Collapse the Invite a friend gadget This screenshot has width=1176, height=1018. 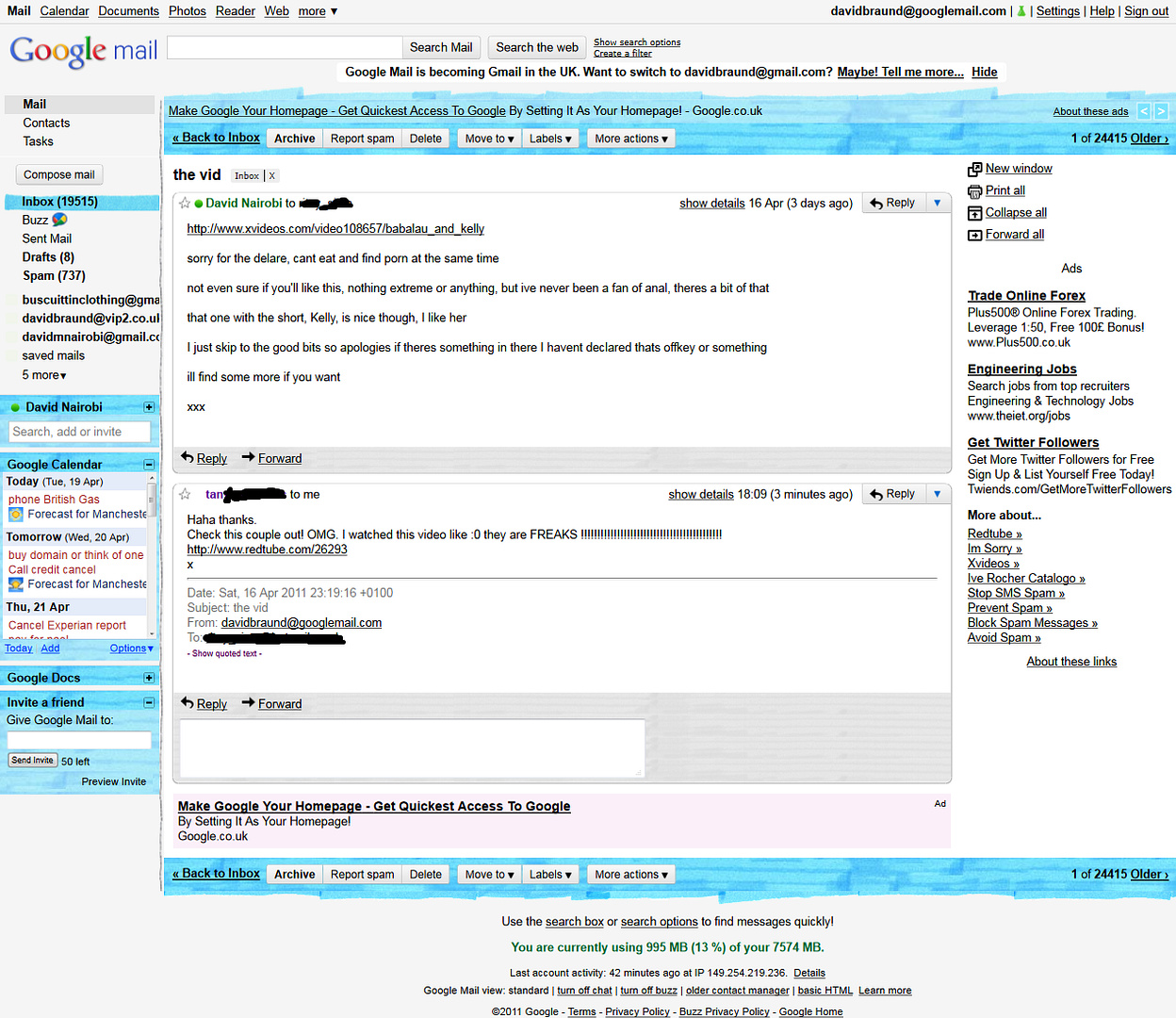coord(149,702)
